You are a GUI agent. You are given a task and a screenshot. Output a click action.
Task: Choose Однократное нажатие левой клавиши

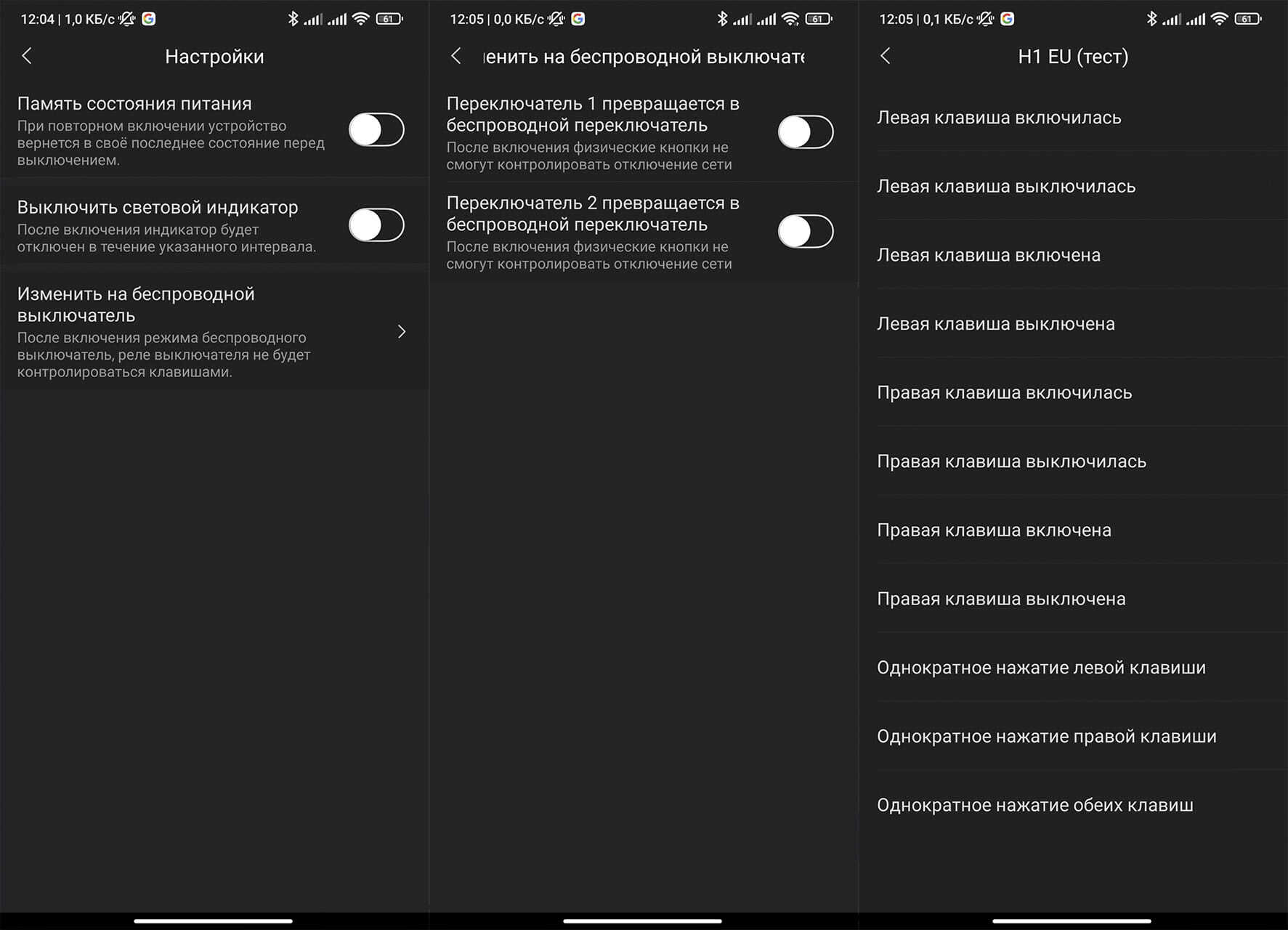click(x=1074, y=668)
